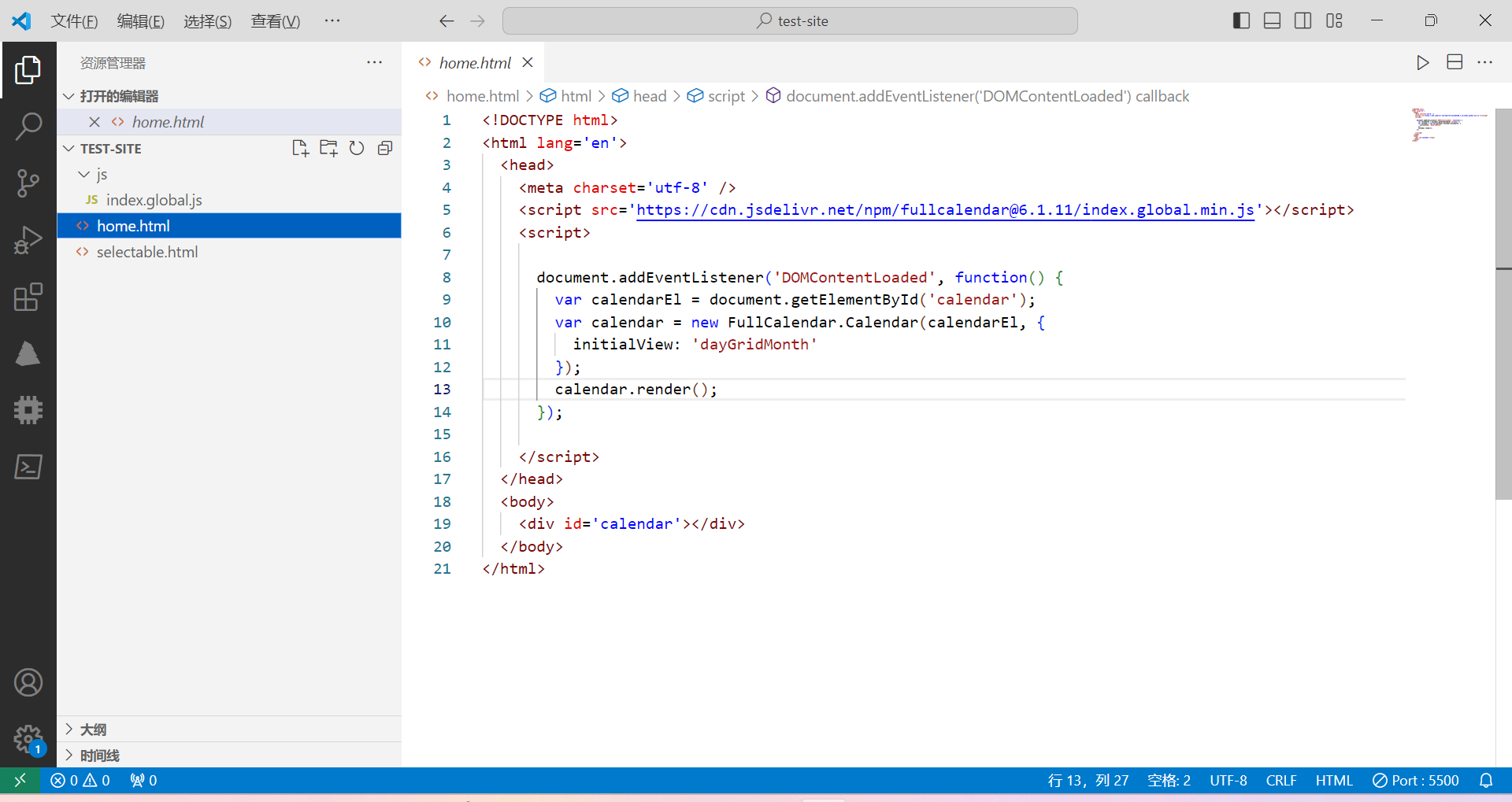Split the editor with the layout icon
Viewport: 1512px width, 802px height.
point(1455,63)
